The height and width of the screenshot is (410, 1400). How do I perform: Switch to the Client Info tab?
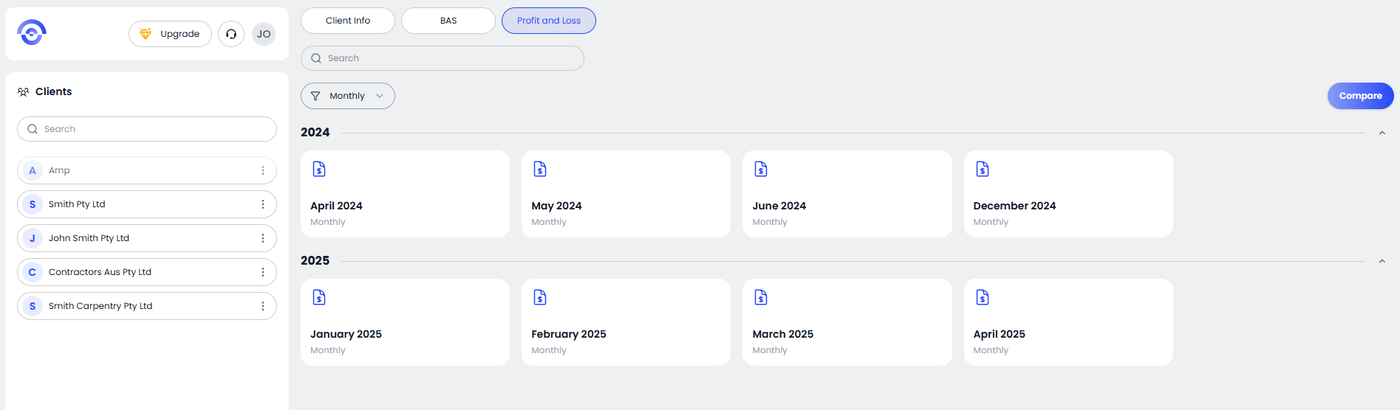(348, 21)
